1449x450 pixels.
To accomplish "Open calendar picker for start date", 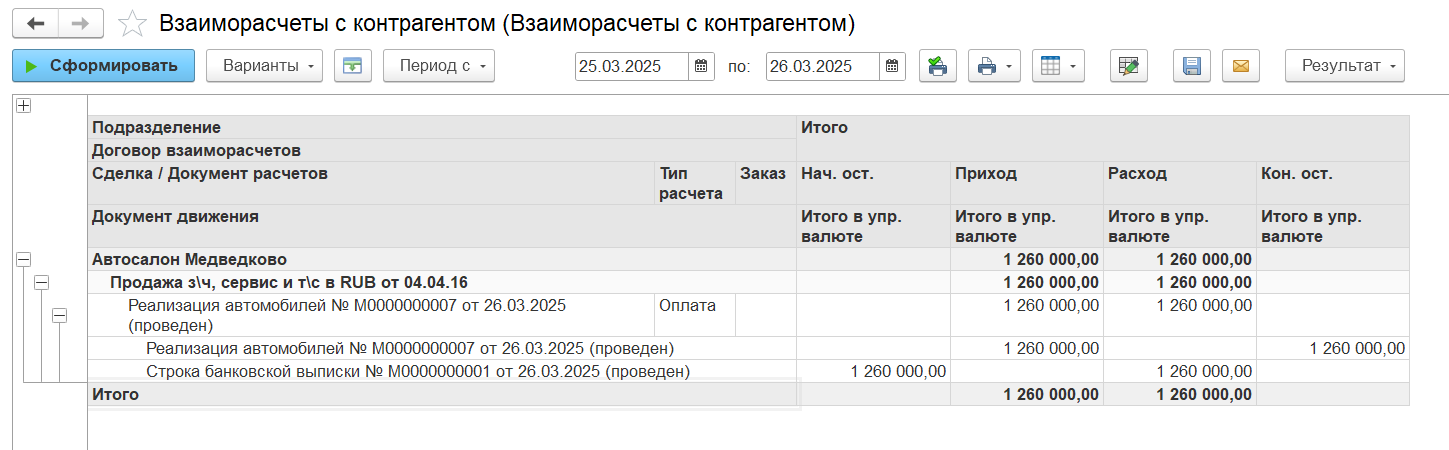I will click(701, 66).
